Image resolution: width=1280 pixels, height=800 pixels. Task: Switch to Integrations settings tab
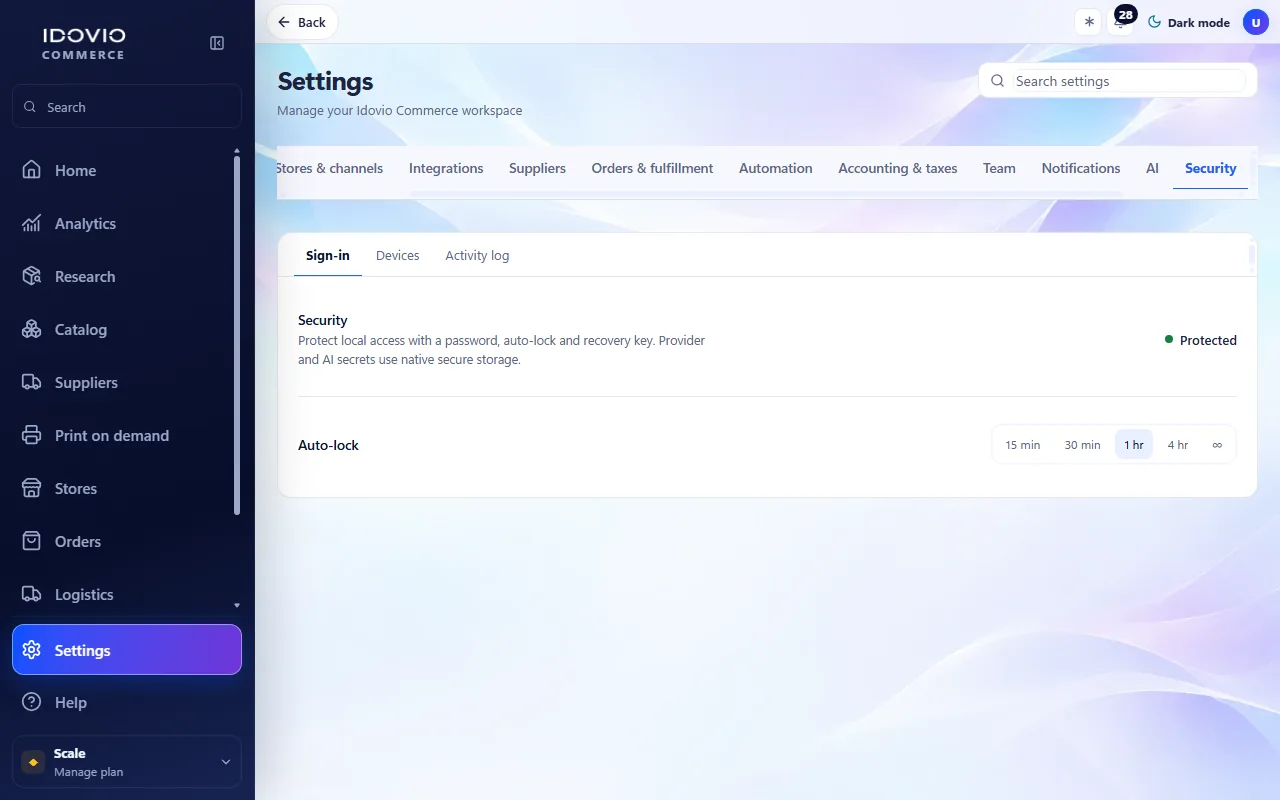click(446, 168)
